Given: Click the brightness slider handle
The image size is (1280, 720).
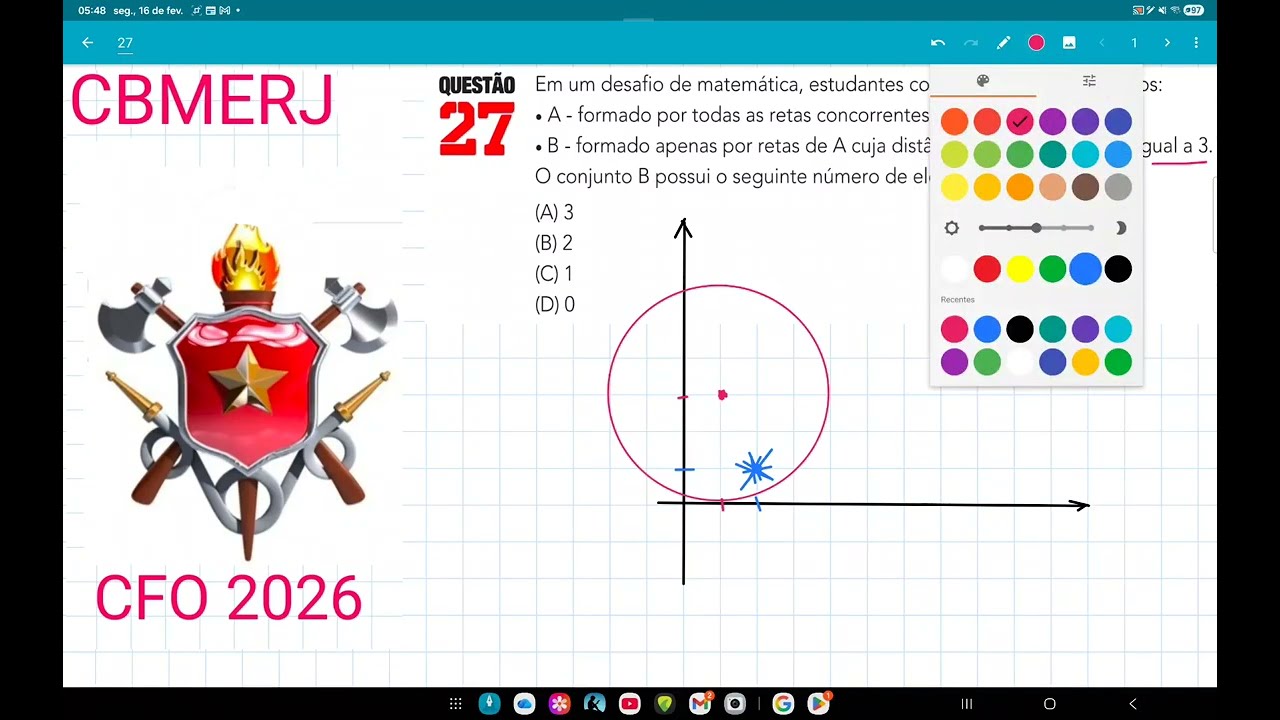Looking at the screenshot, I should (1036, 228).
